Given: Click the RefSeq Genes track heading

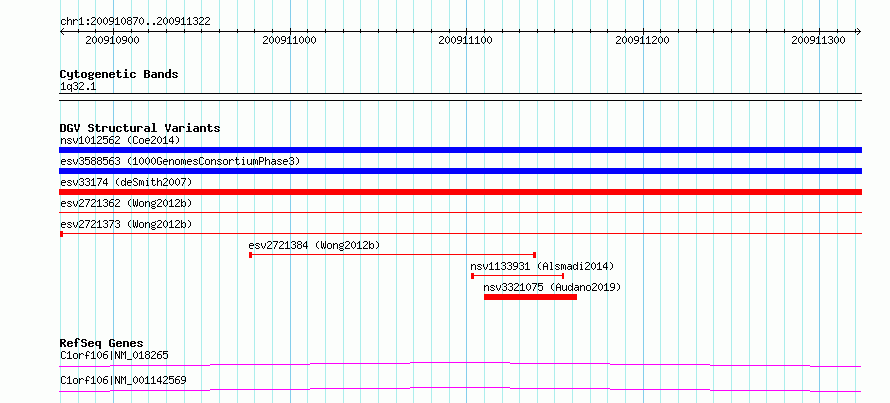Looking at the screenshot, I should click(102, 343).
